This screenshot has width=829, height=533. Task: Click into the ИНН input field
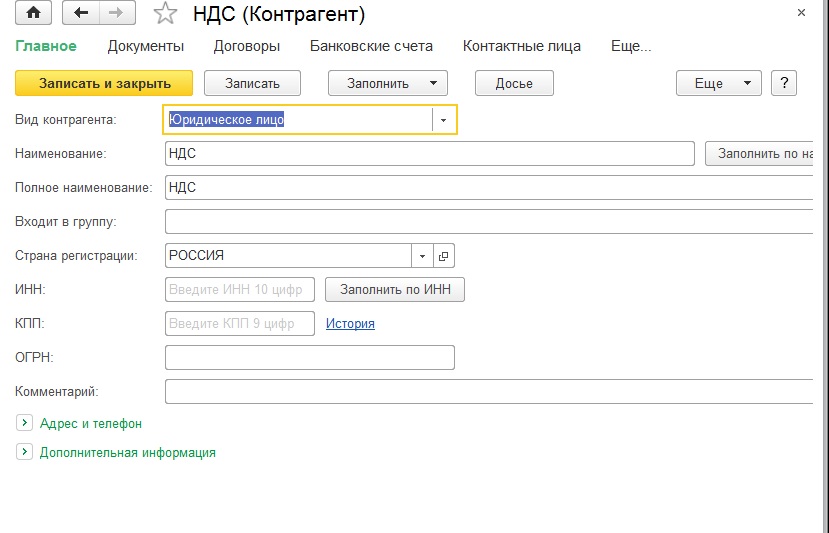pyautogui.click(x=239, y=290)
